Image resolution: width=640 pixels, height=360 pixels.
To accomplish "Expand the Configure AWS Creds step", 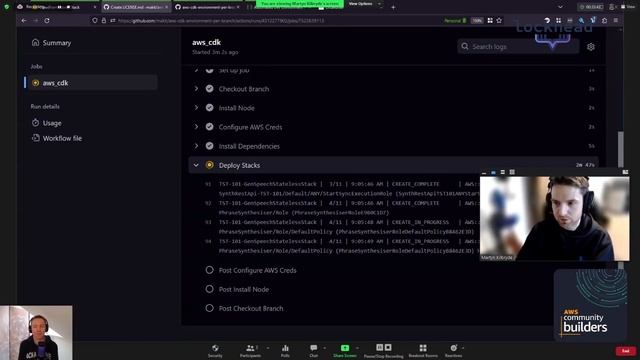I will [x=196, y=127].
